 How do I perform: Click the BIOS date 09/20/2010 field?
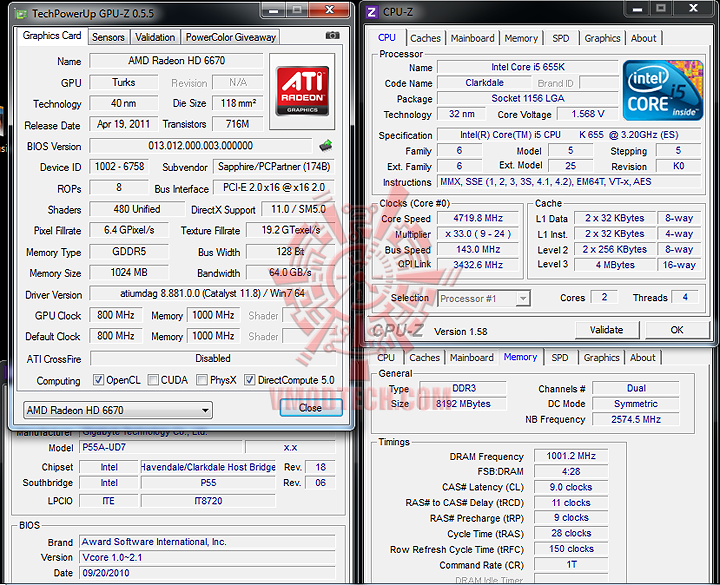pyautogui.click(x=207, y=573)
